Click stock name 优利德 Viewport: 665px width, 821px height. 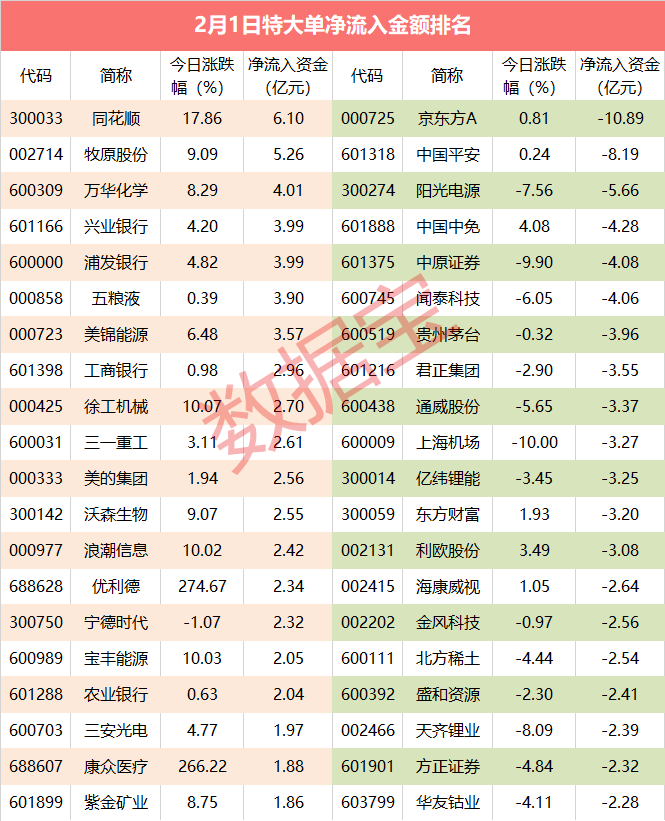pos(116,586)
